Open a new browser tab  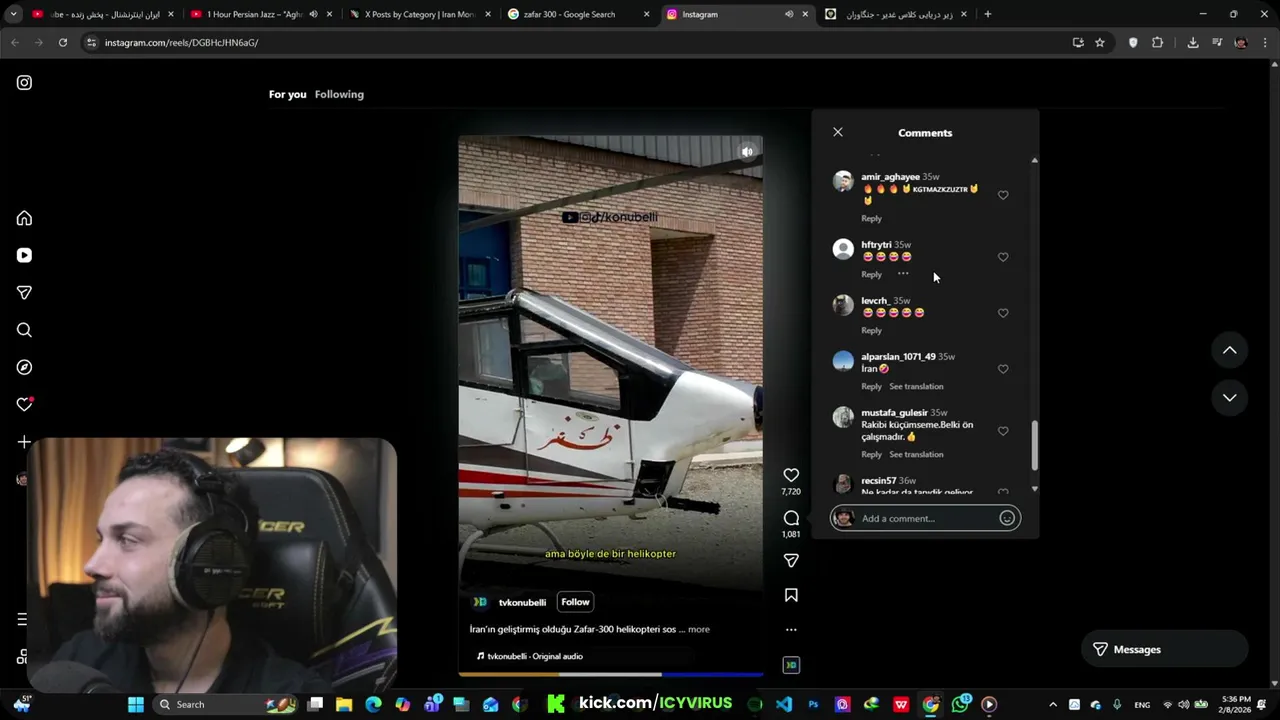pyautogui.click(x=987, y=14)
